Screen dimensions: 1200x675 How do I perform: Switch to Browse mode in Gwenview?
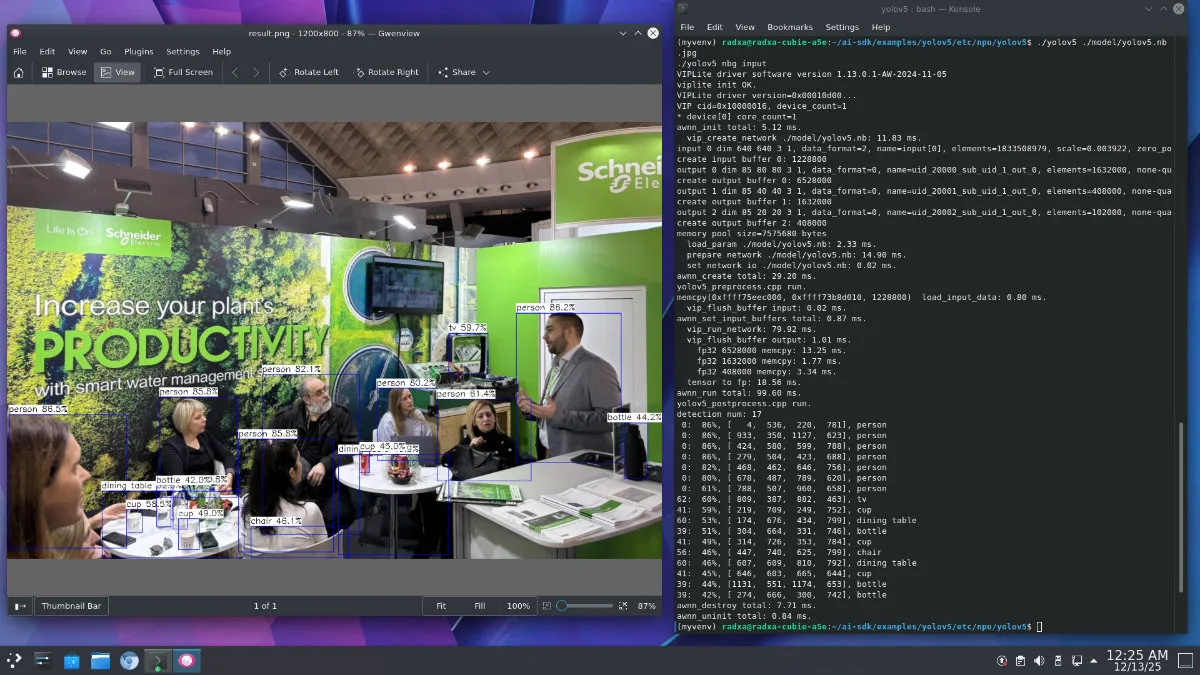[63, 72]
